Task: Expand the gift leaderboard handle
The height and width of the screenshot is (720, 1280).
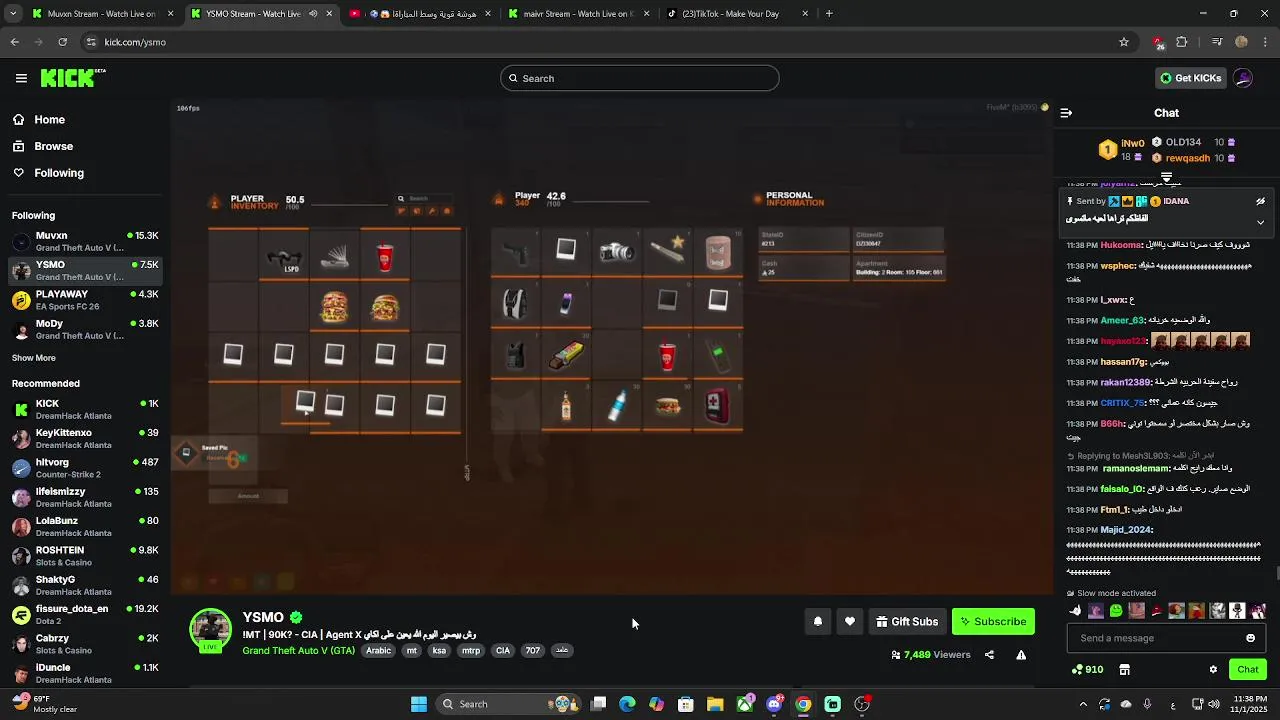Action: (1166, 177)
